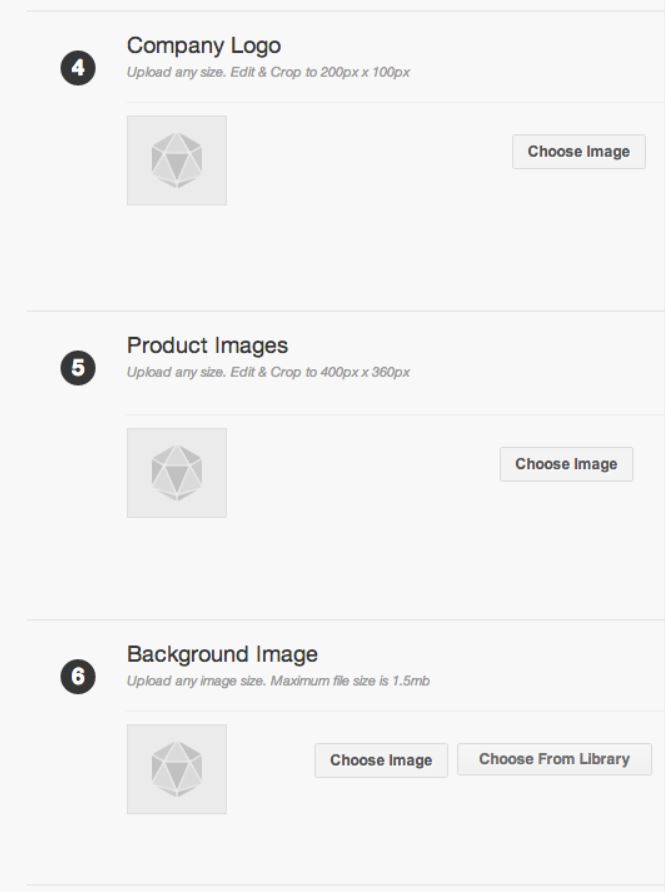
Task: Click the polyhedron placeholder icon under Background Image
Action: pos(177,769)
